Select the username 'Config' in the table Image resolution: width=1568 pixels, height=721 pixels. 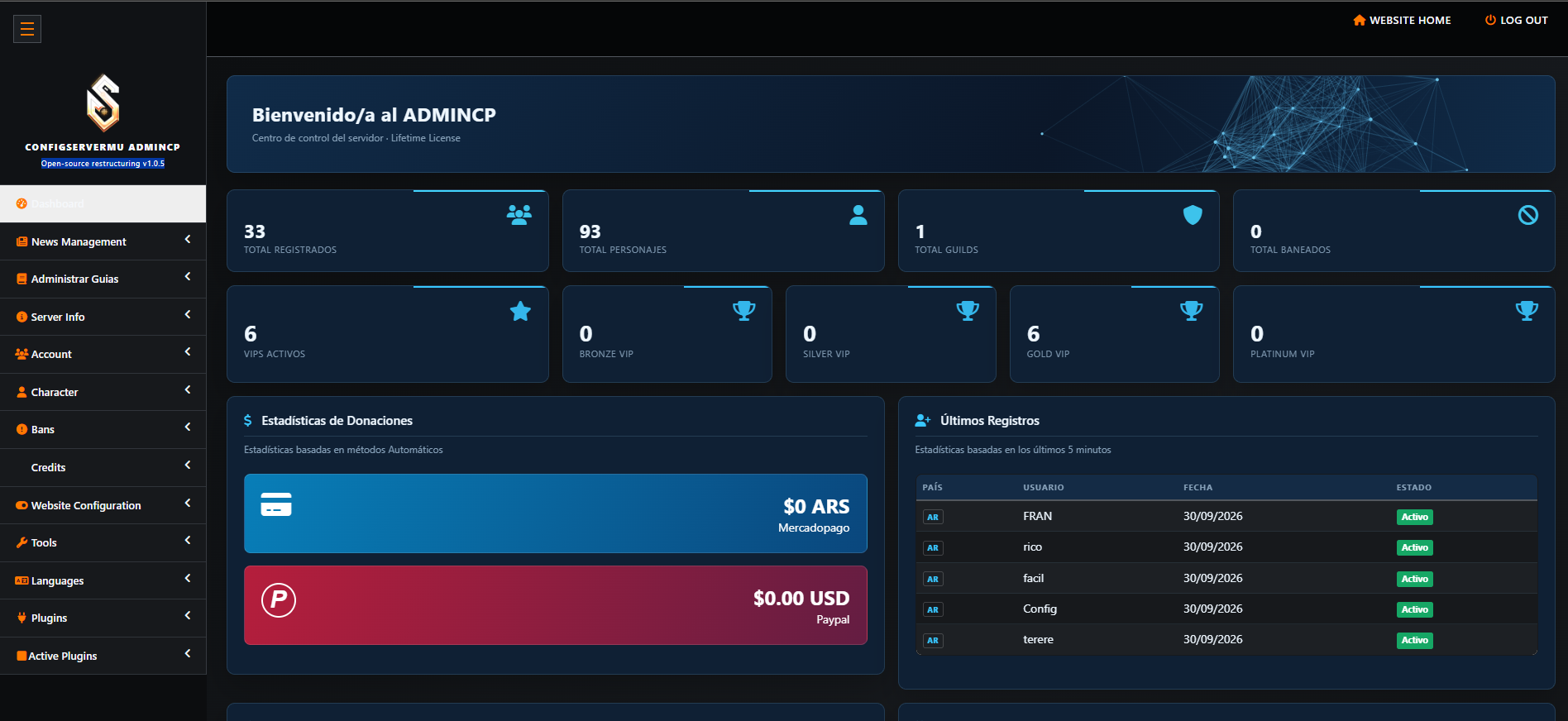[x=1040, y=609]
